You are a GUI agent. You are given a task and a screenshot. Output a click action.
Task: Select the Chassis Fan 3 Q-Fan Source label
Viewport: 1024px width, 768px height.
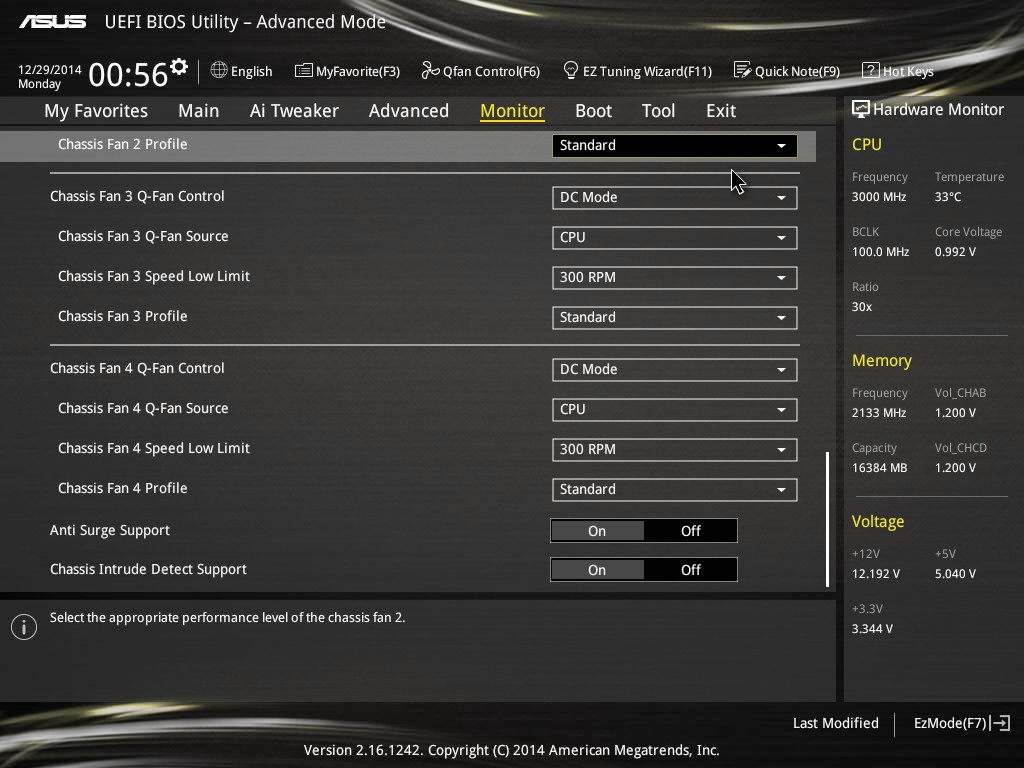pos(143,236)
